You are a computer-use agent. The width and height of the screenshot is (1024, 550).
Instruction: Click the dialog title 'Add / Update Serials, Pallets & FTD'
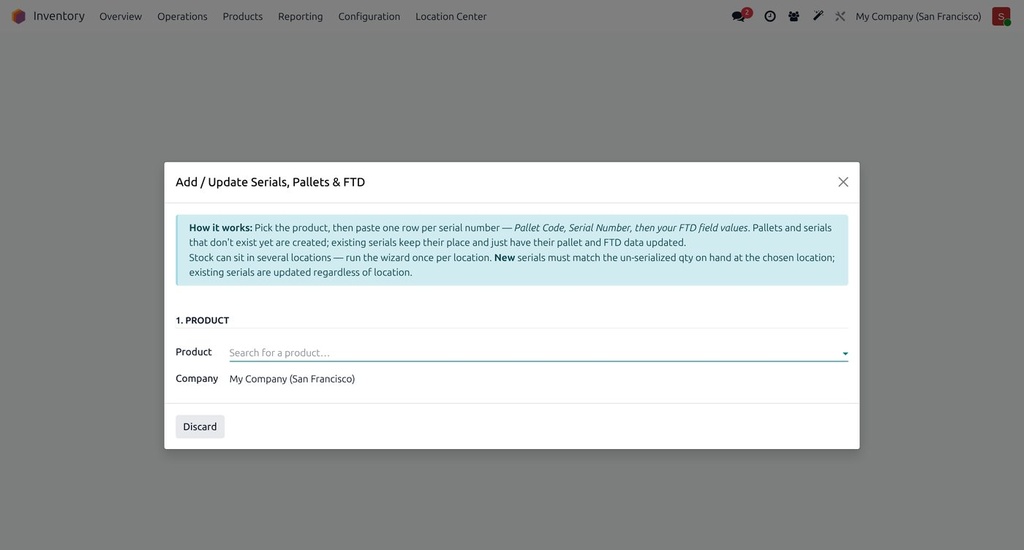coord(270,182)
